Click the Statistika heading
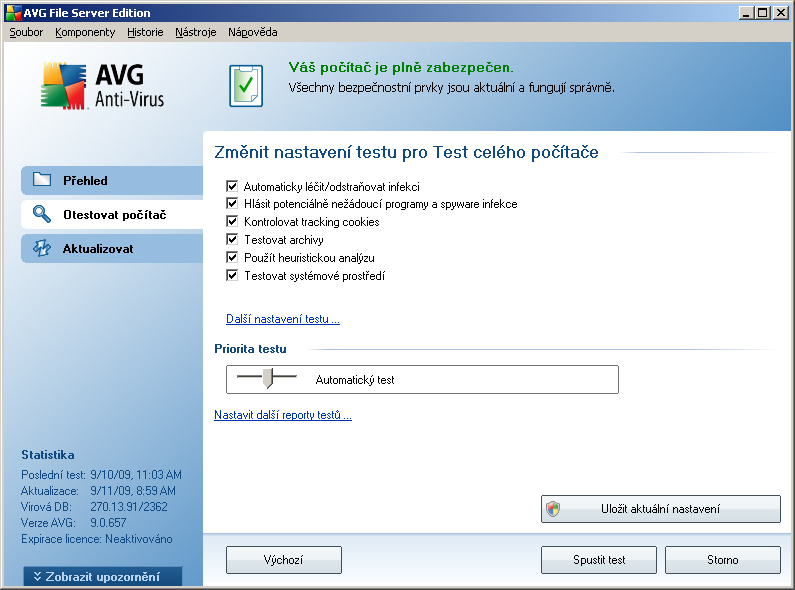Viewport: 795px width, 590px height. pos(48,454)
